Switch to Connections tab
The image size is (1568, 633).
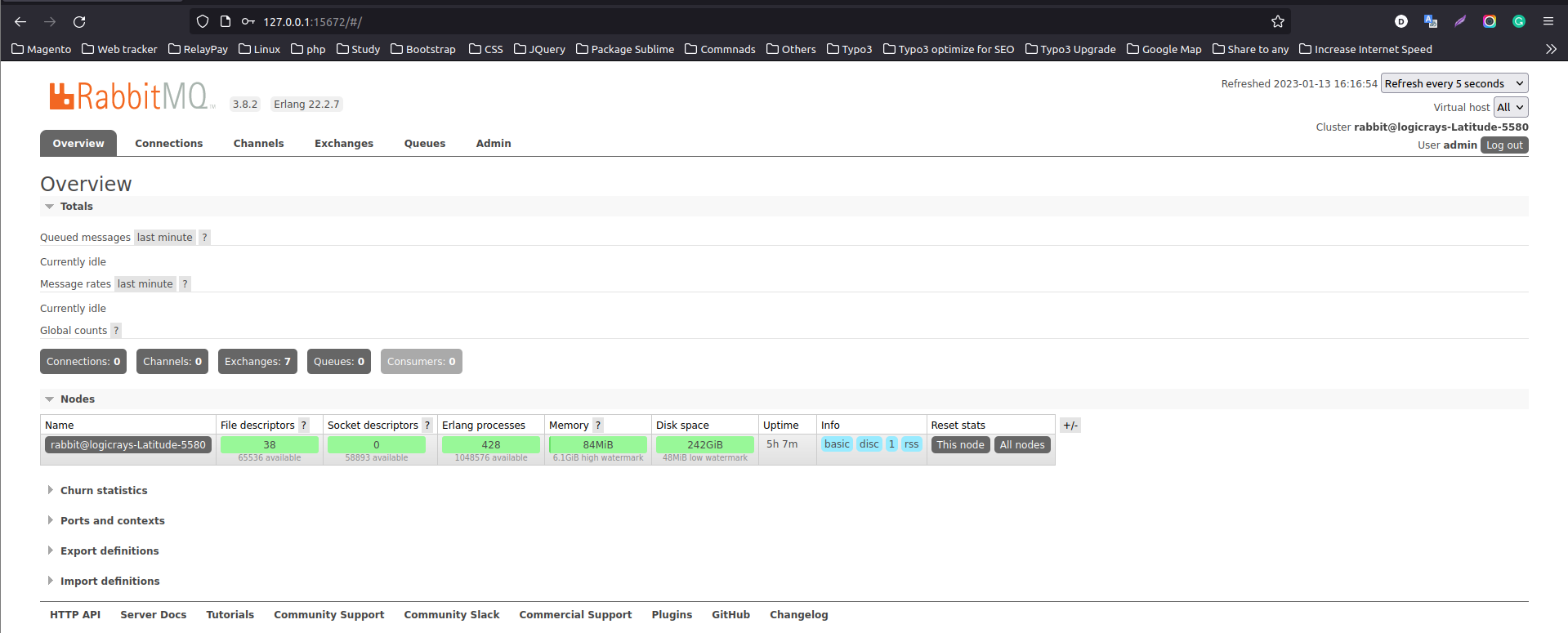(169, 143)
